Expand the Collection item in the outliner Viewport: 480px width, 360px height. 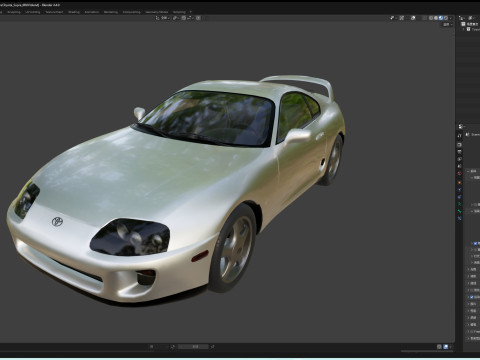pos(464,29)
